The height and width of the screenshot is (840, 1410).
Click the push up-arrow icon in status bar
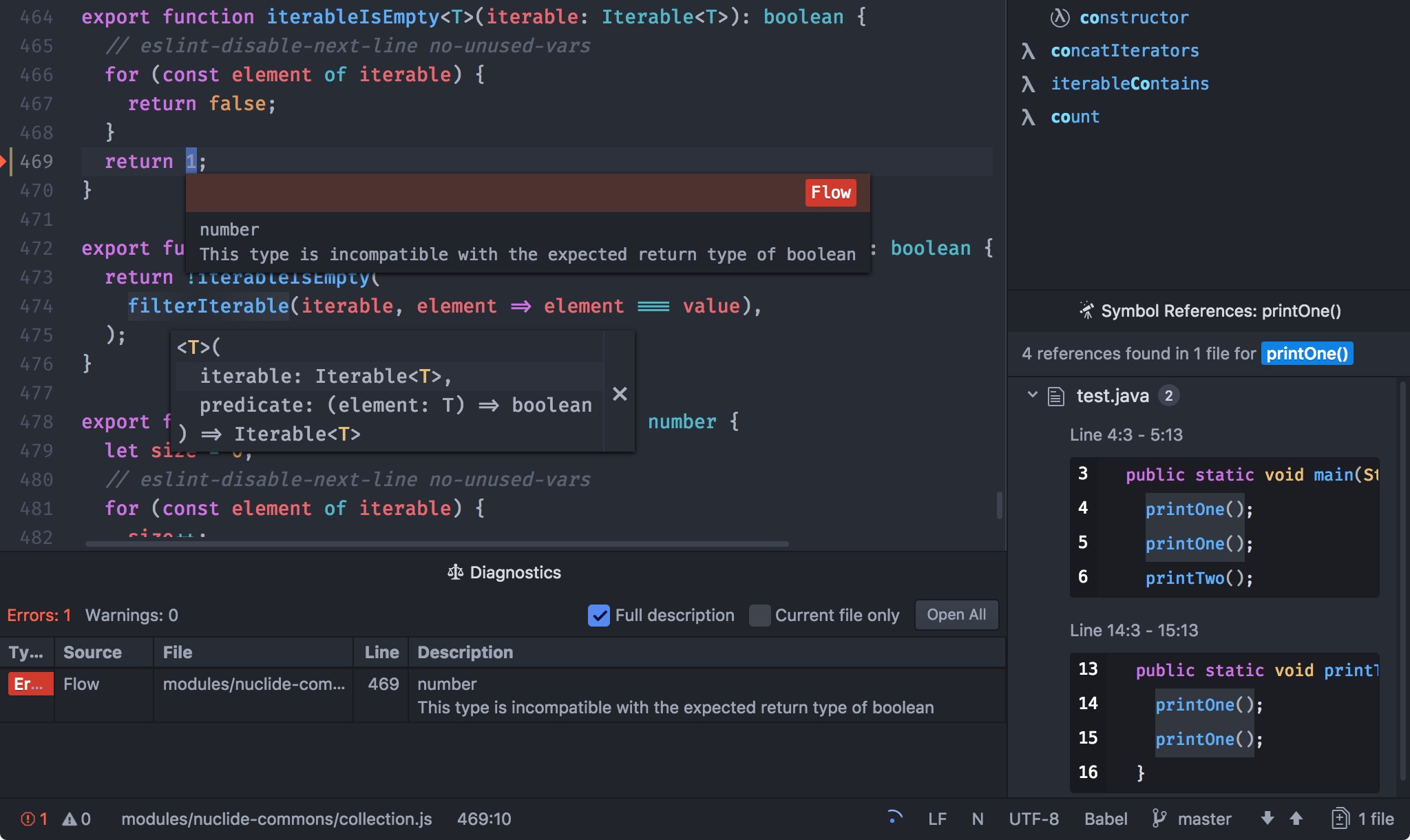pos(1296,818)
